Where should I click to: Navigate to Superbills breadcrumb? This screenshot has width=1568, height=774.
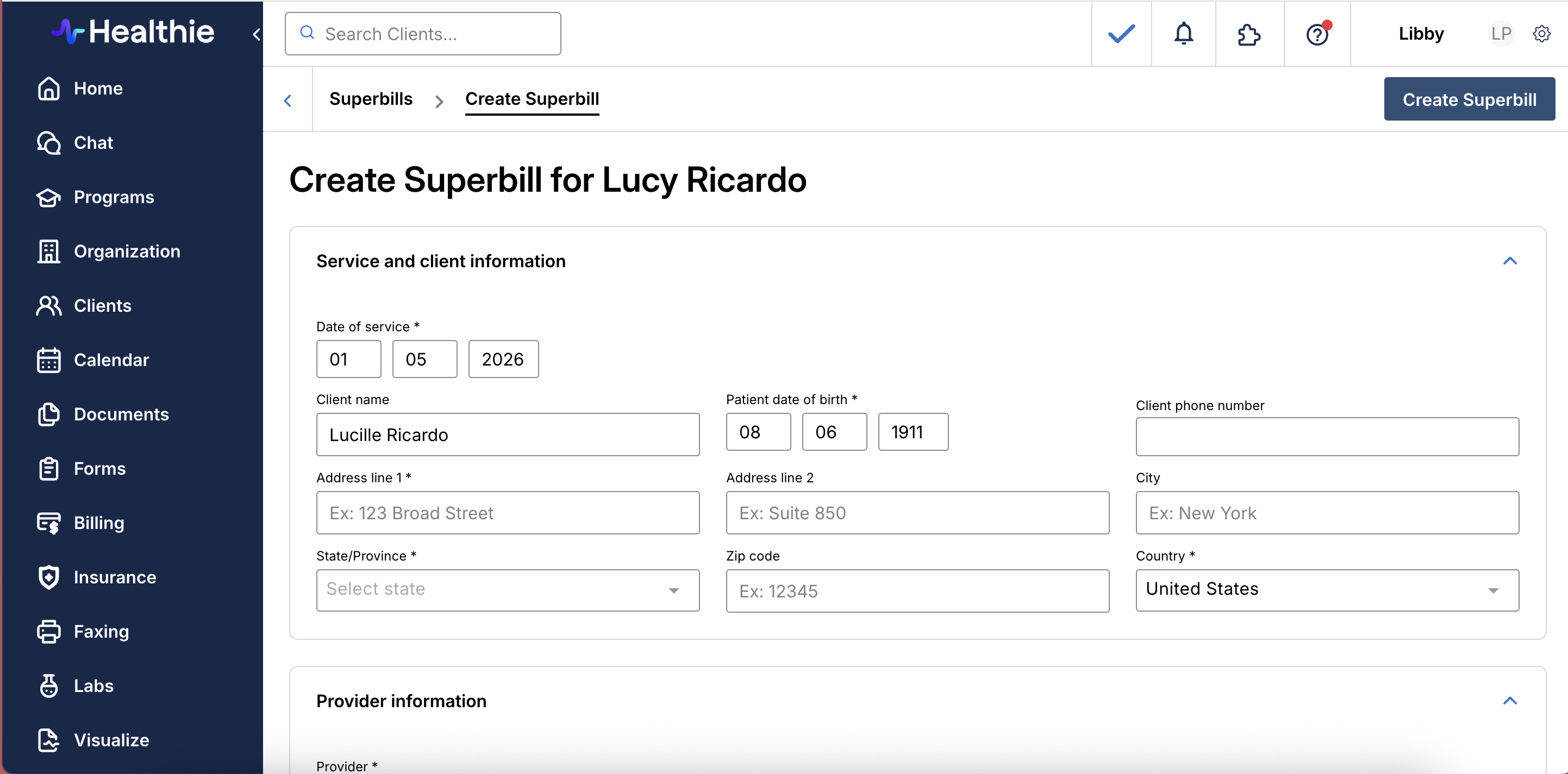(371, 99)
